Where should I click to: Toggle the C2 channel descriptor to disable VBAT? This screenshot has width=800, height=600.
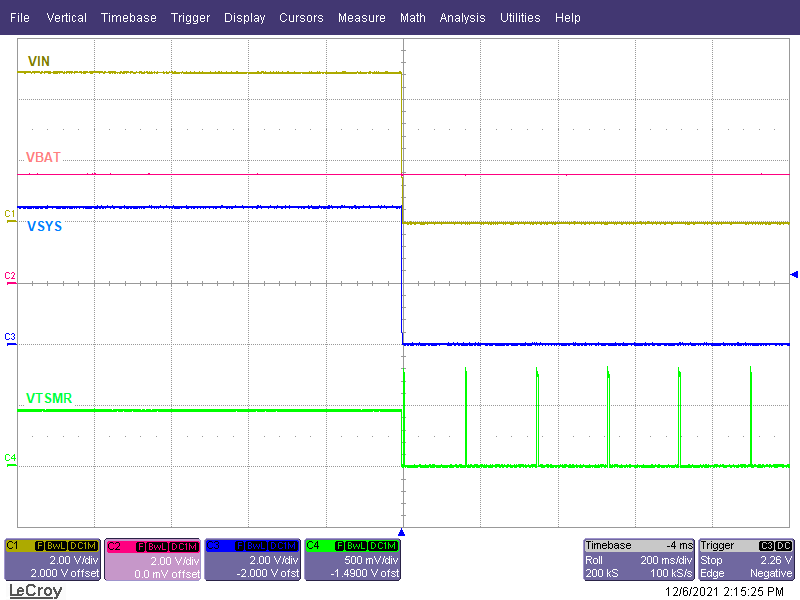tap(152, 557)
